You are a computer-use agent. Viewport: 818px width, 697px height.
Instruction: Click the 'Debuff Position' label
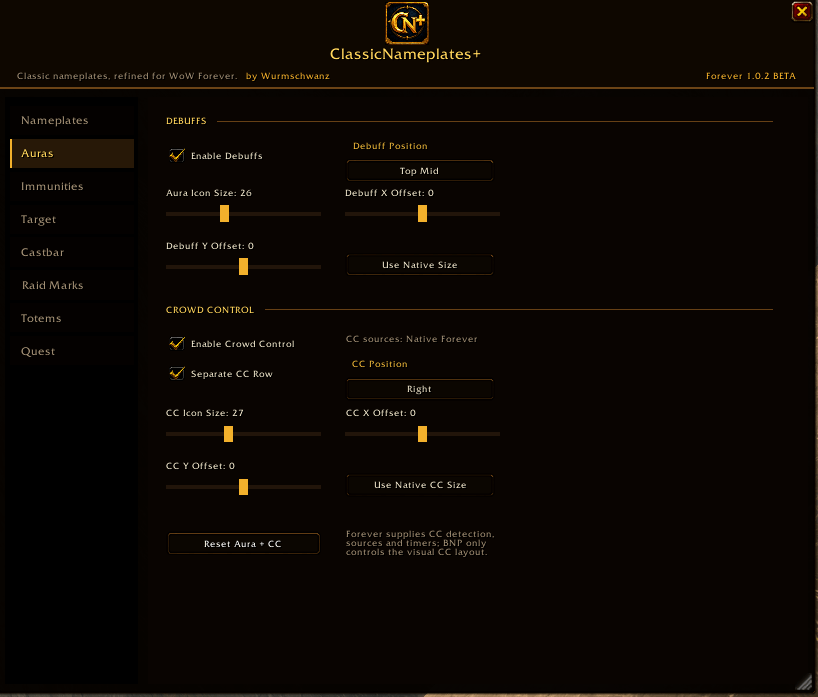pos(390,146)
